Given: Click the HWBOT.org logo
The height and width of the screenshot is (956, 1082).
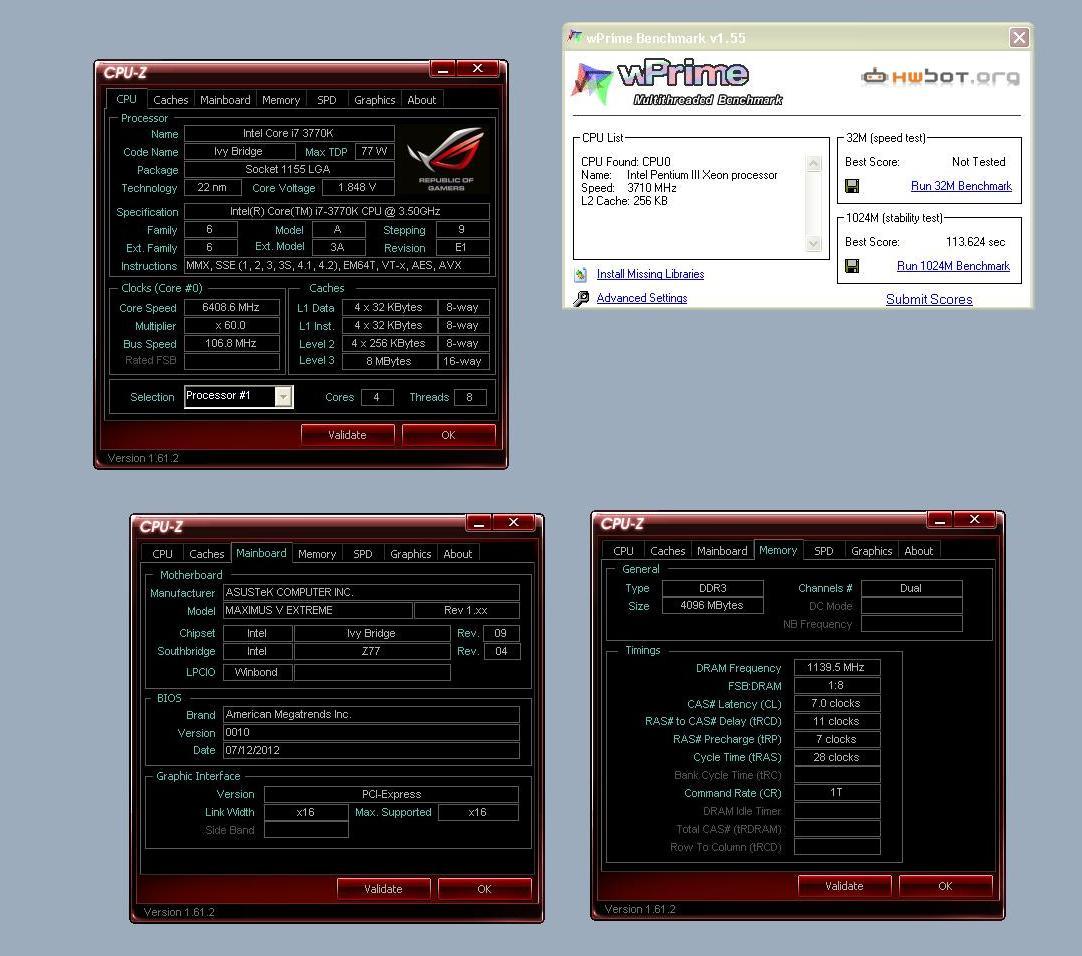Looking at the screenshot, I should tap(941, 76).
